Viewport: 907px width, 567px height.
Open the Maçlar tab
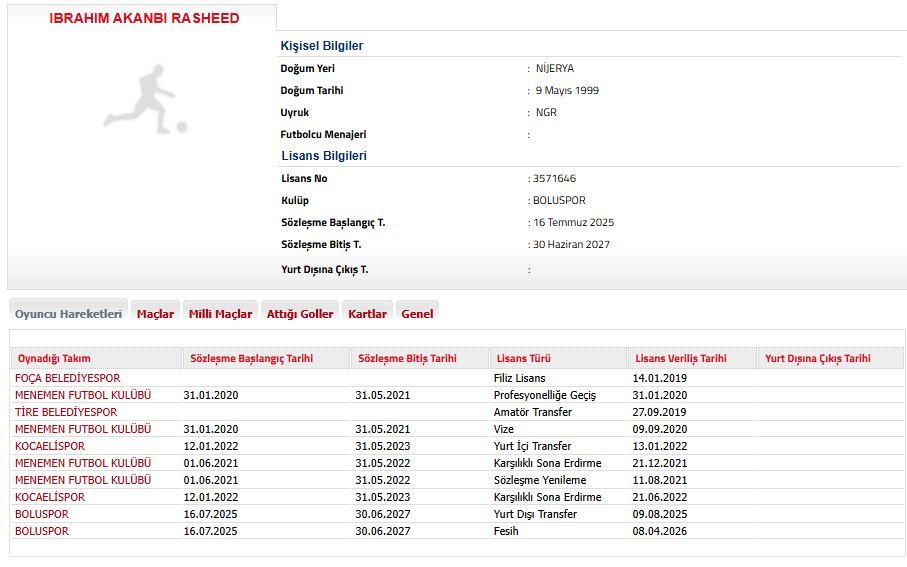[155, 314]
